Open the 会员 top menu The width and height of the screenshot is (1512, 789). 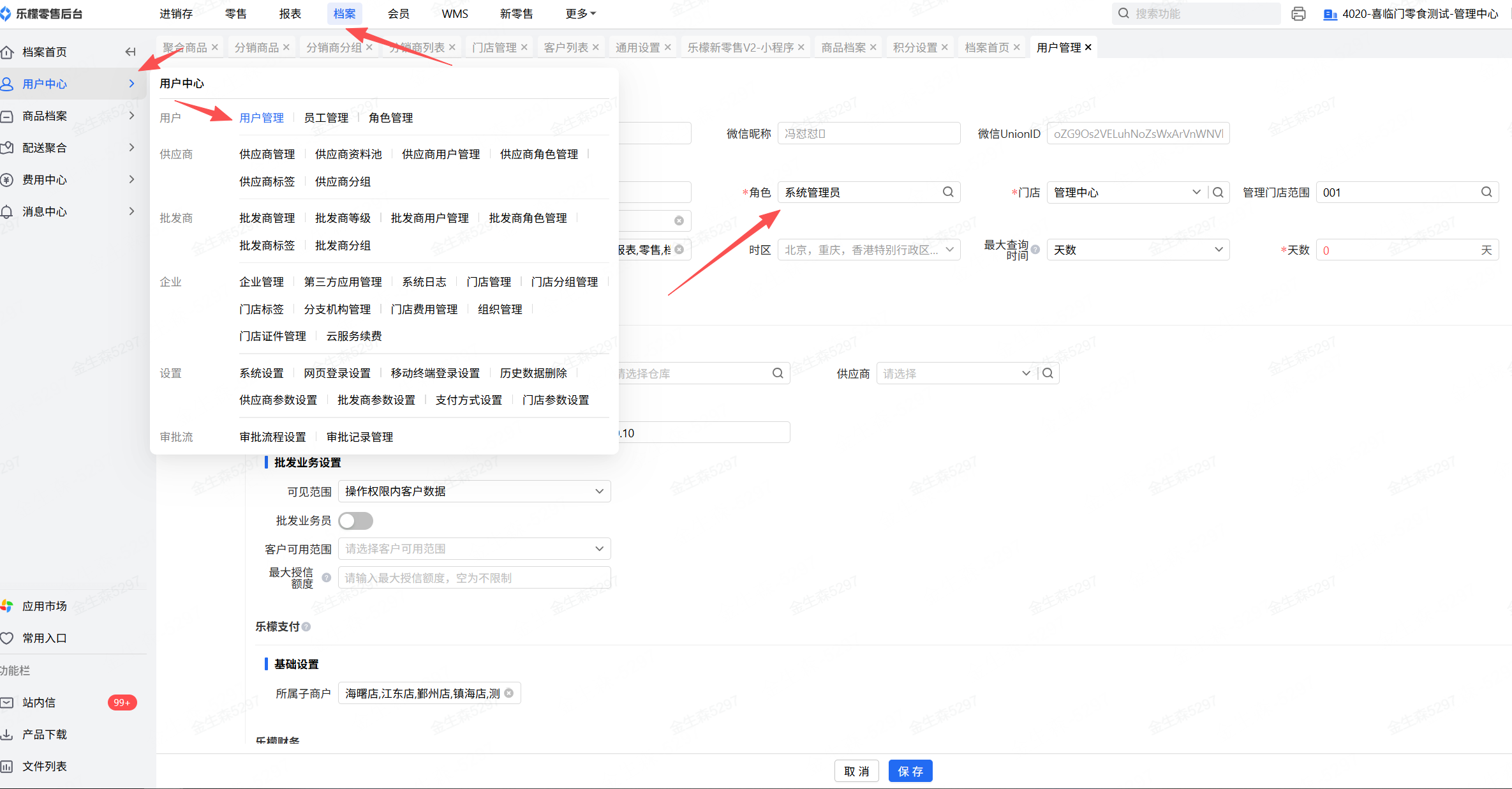(398, 13)
